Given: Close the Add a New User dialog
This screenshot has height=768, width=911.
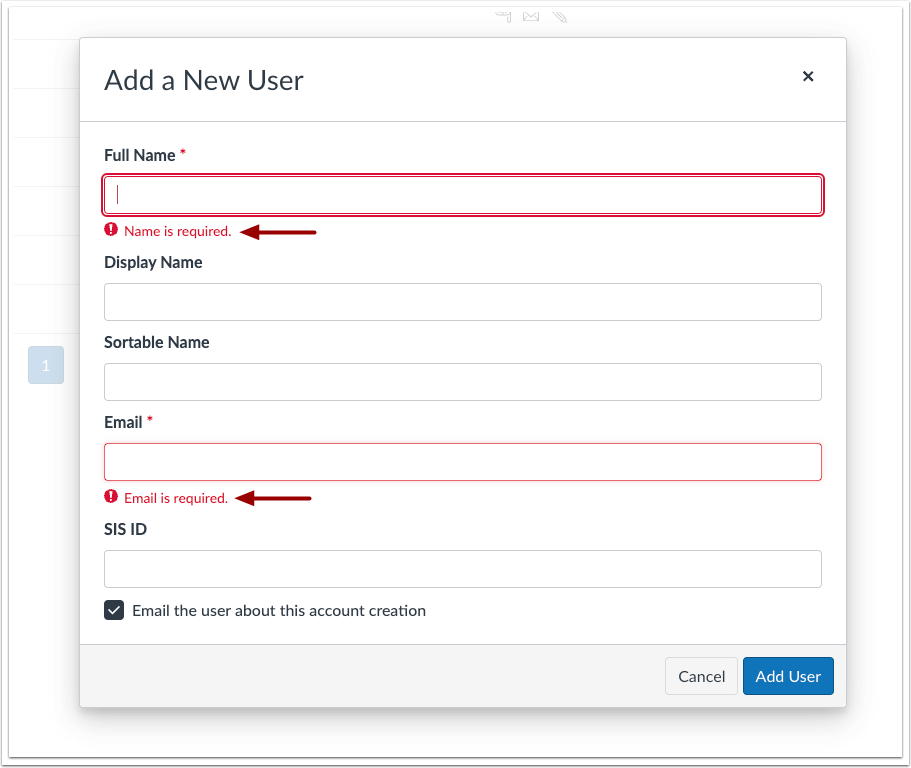Looking at the screenshot, I should [x=808, y=76].
